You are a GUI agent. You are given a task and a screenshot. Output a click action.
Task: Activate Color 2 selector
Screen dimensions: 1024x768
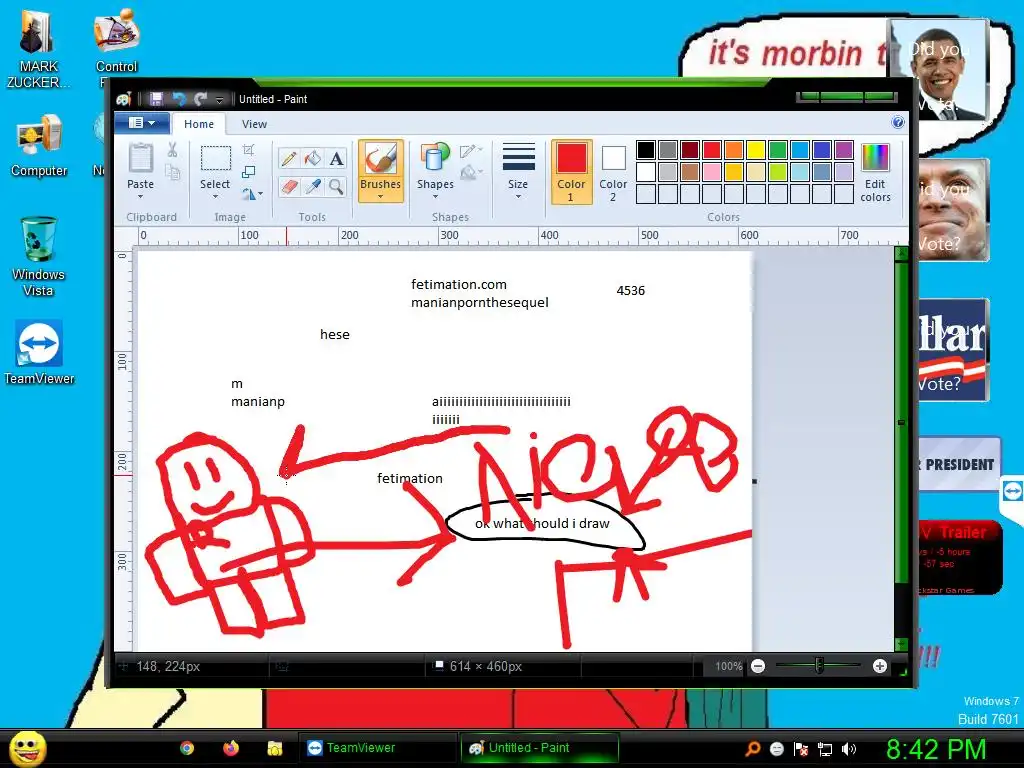(x=613, y=173)
